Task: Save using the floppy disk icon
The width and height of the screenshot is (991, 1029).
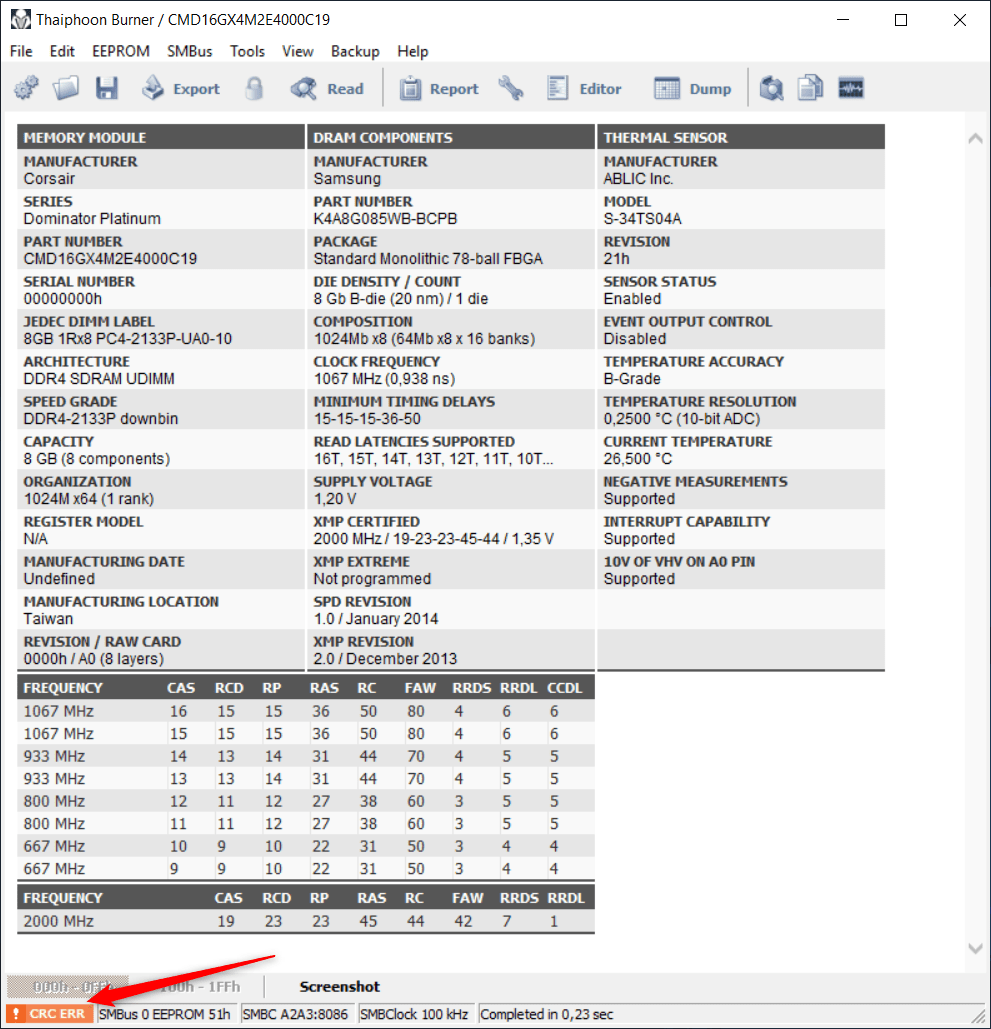Action: click(x=106, y=88)
